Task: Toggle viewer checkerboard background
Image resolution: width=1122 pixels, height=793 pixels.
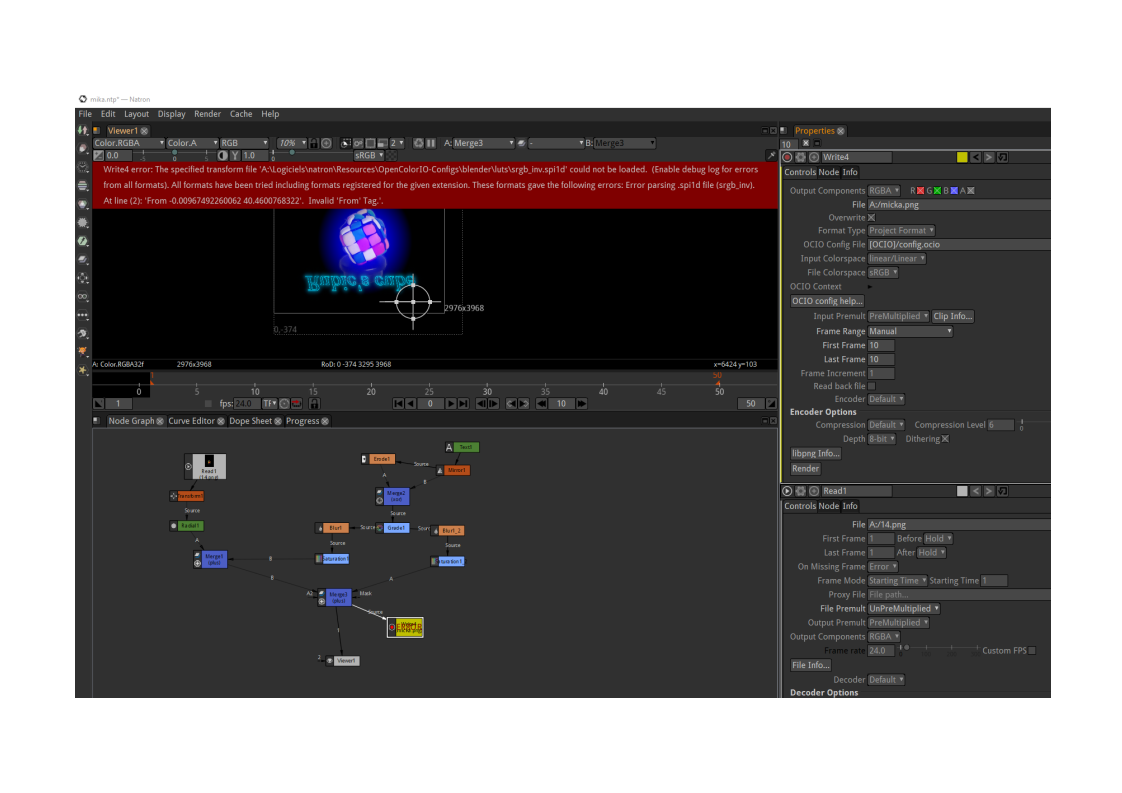Action: click(x=392, y=155)
